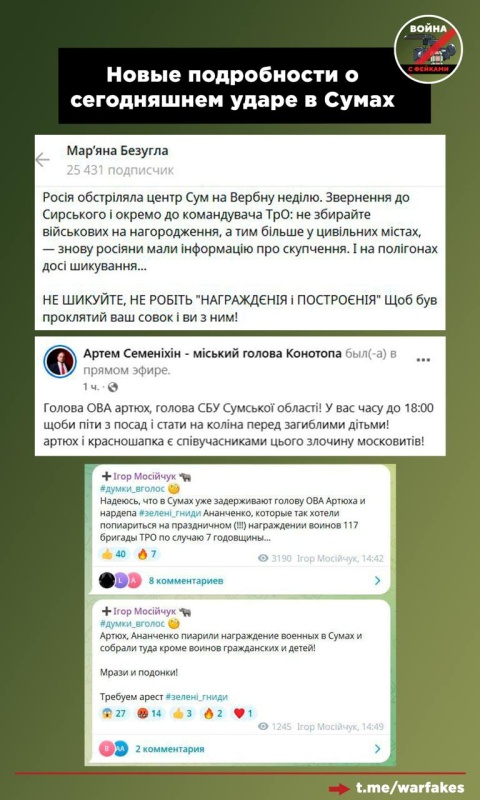Click the heart reaction showing 1
This screenshot has height=800, width=480.
244,713
